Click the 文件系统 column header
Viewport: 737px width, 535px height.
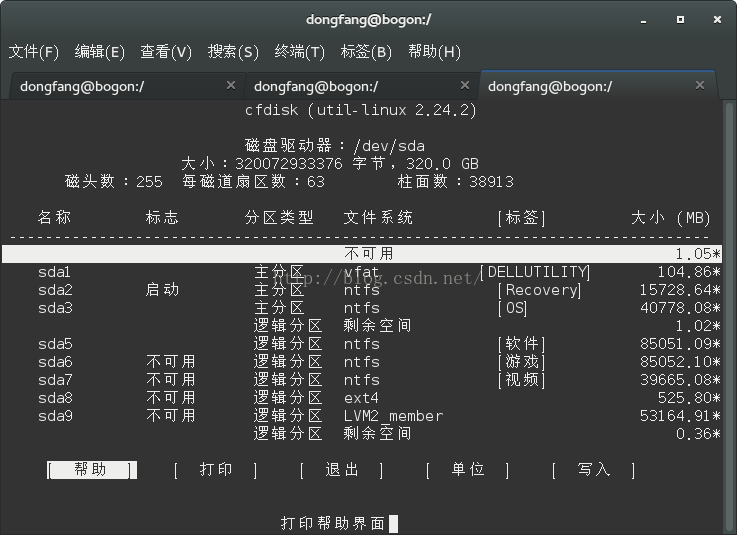coord(378,217)
